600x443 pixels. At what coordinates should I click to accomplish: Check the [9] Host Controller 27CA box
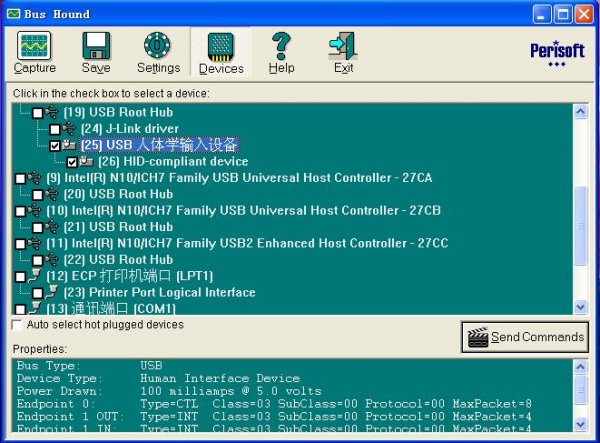pos(20,179)
